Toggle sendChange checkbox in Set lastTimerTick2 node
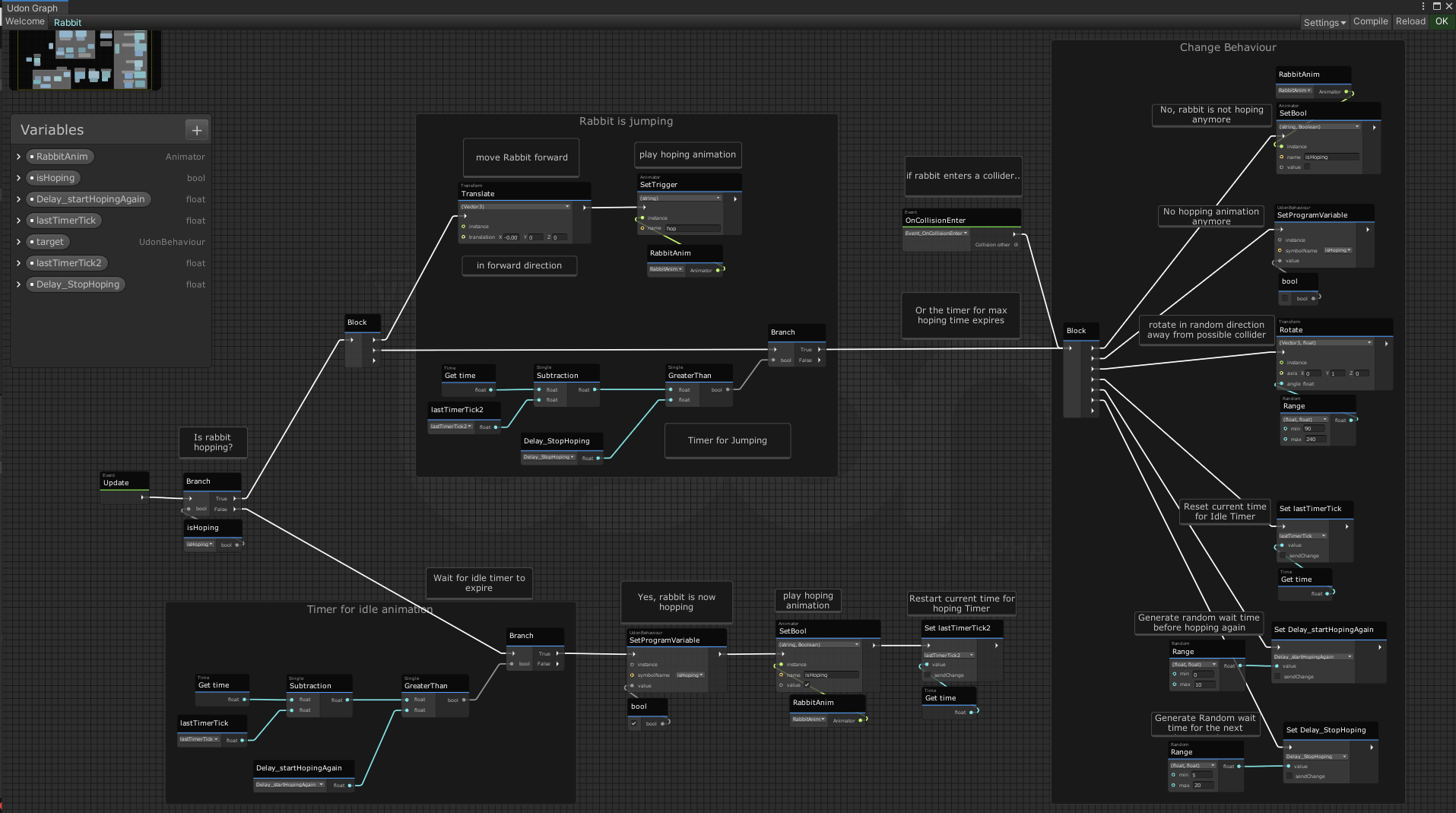Viewport: 1456px width, 813px height. [x=928, y=675]
